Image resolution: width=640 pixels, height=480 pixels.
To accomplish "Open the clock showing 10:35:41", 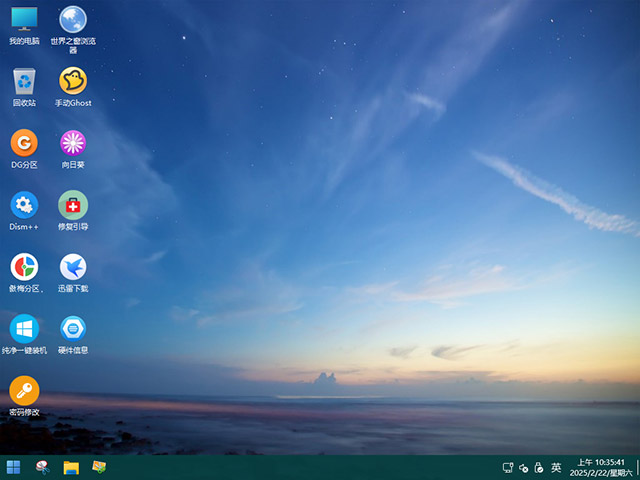I will pyautogui.click(x=600, y=468).
